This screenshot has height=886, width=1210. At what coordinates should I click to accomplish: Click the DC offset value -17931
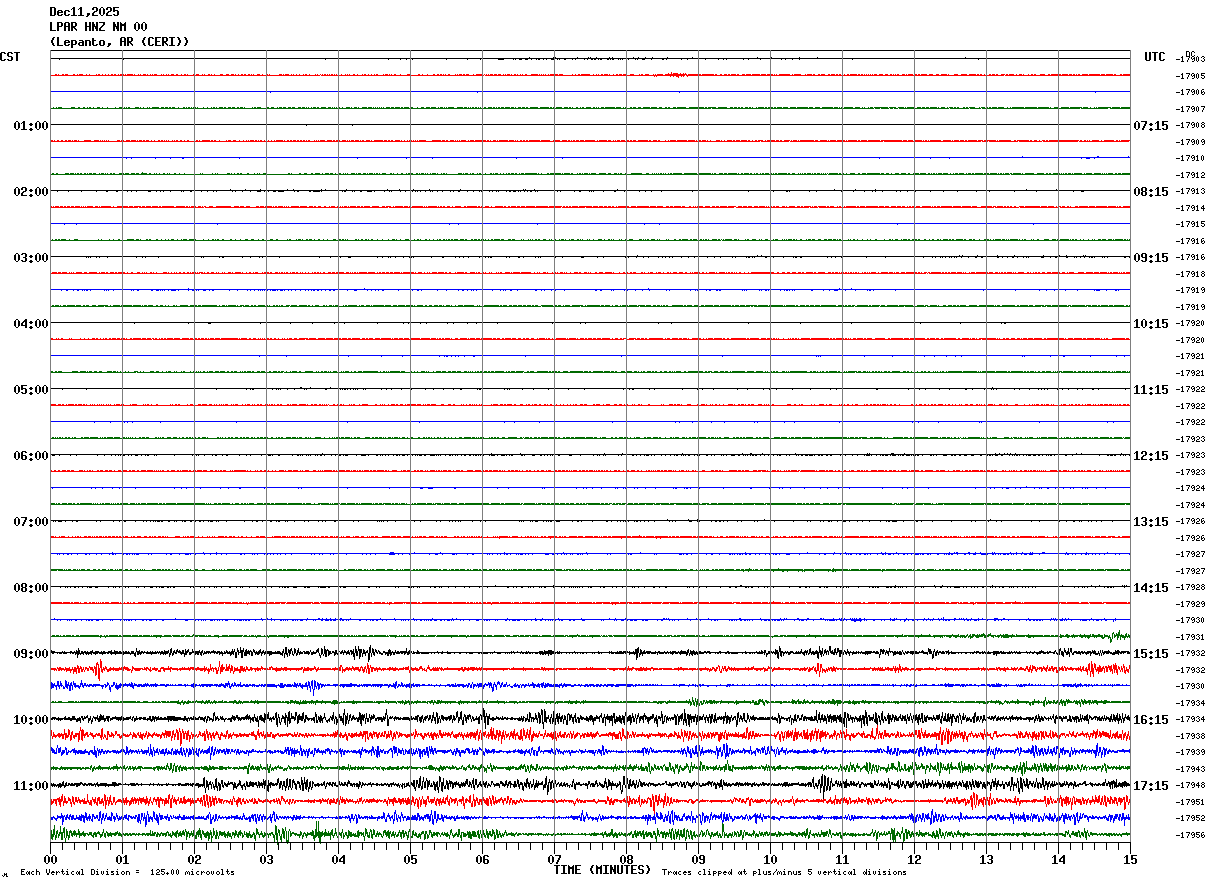click(1190, 637)
